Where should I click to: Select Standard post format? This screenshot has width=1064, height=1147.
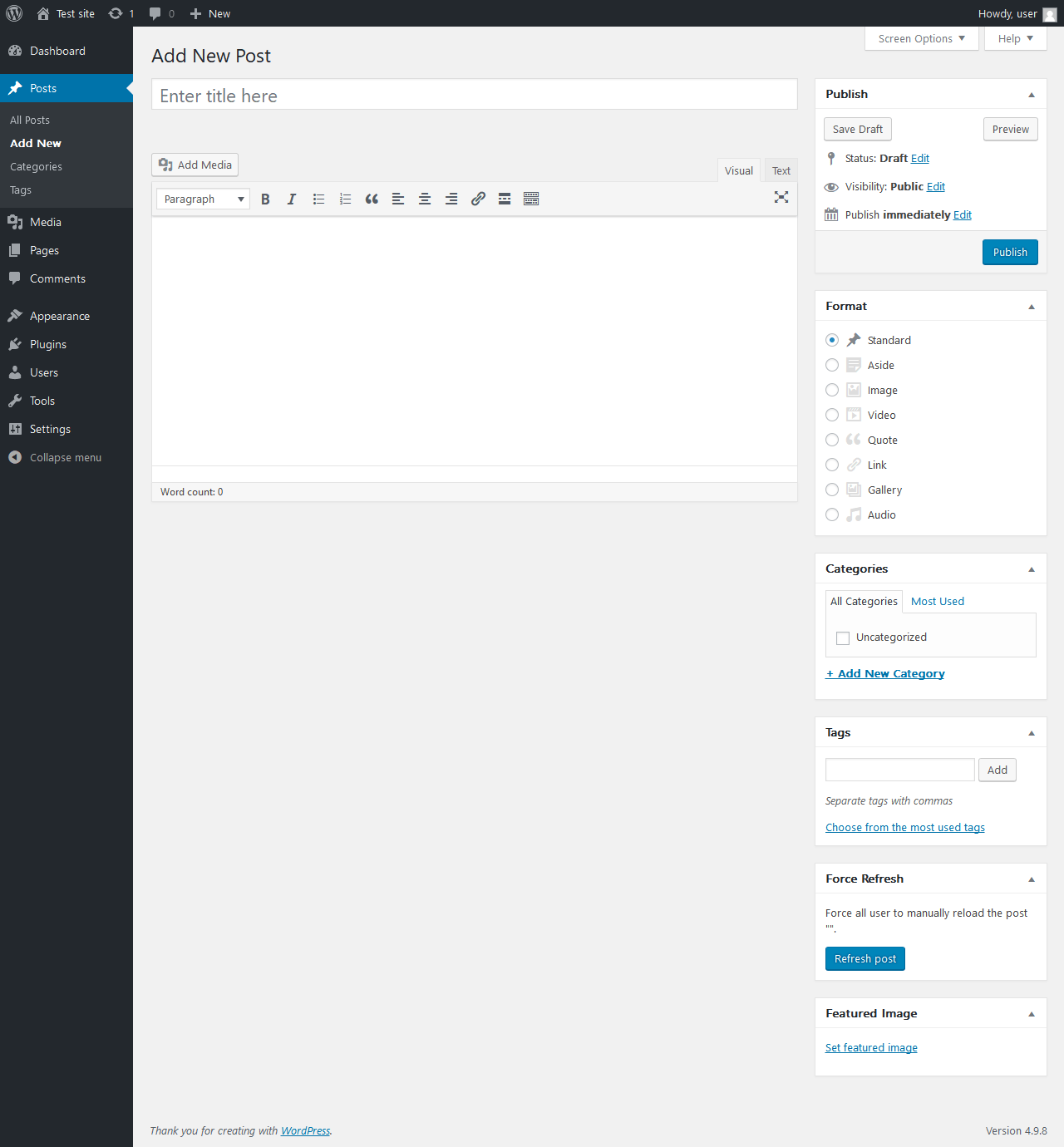pyautogui.click(x=832, y=340)
